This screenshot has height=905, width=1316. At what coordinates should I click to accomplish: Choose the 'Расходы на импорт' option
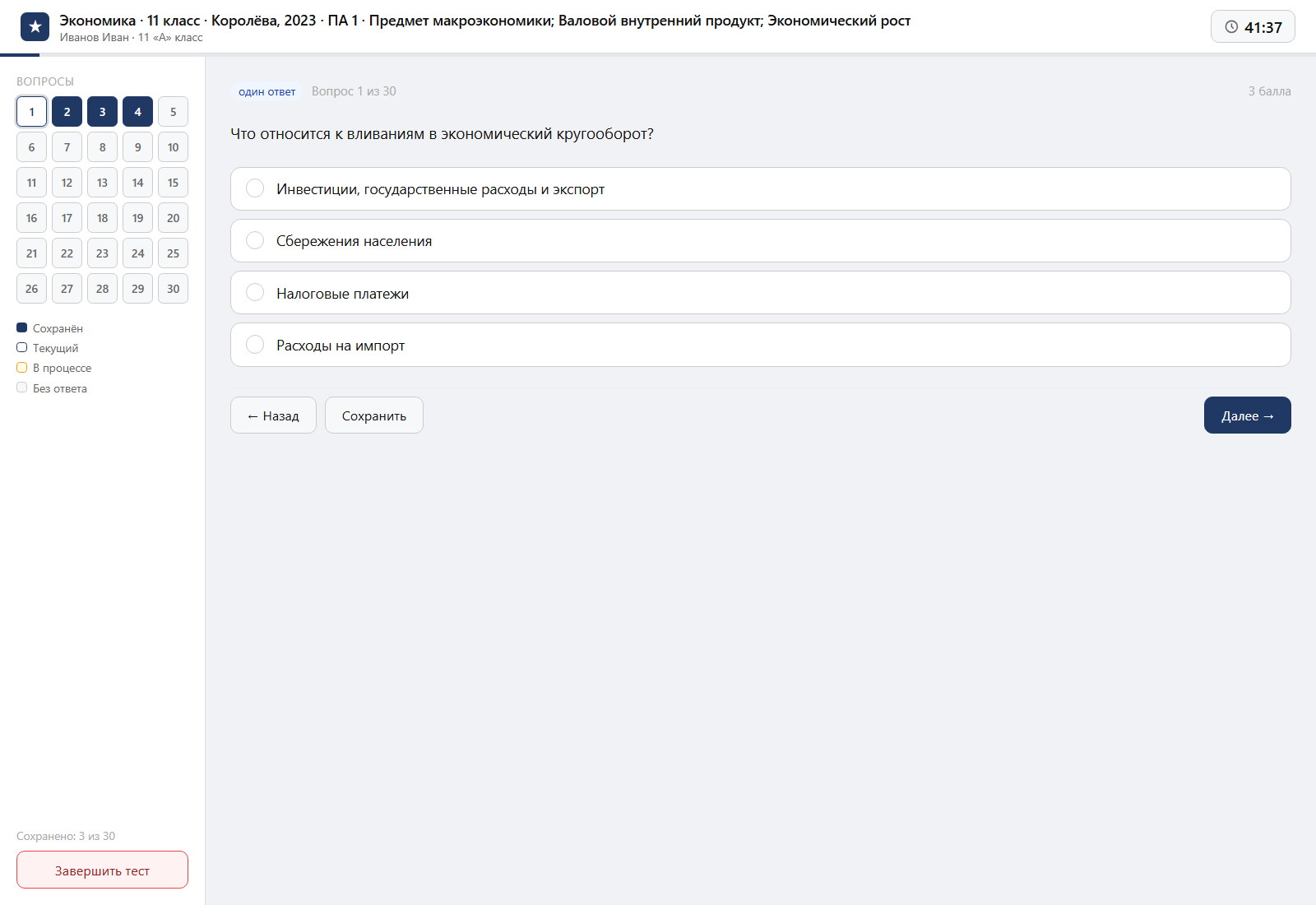click(760, 345)
